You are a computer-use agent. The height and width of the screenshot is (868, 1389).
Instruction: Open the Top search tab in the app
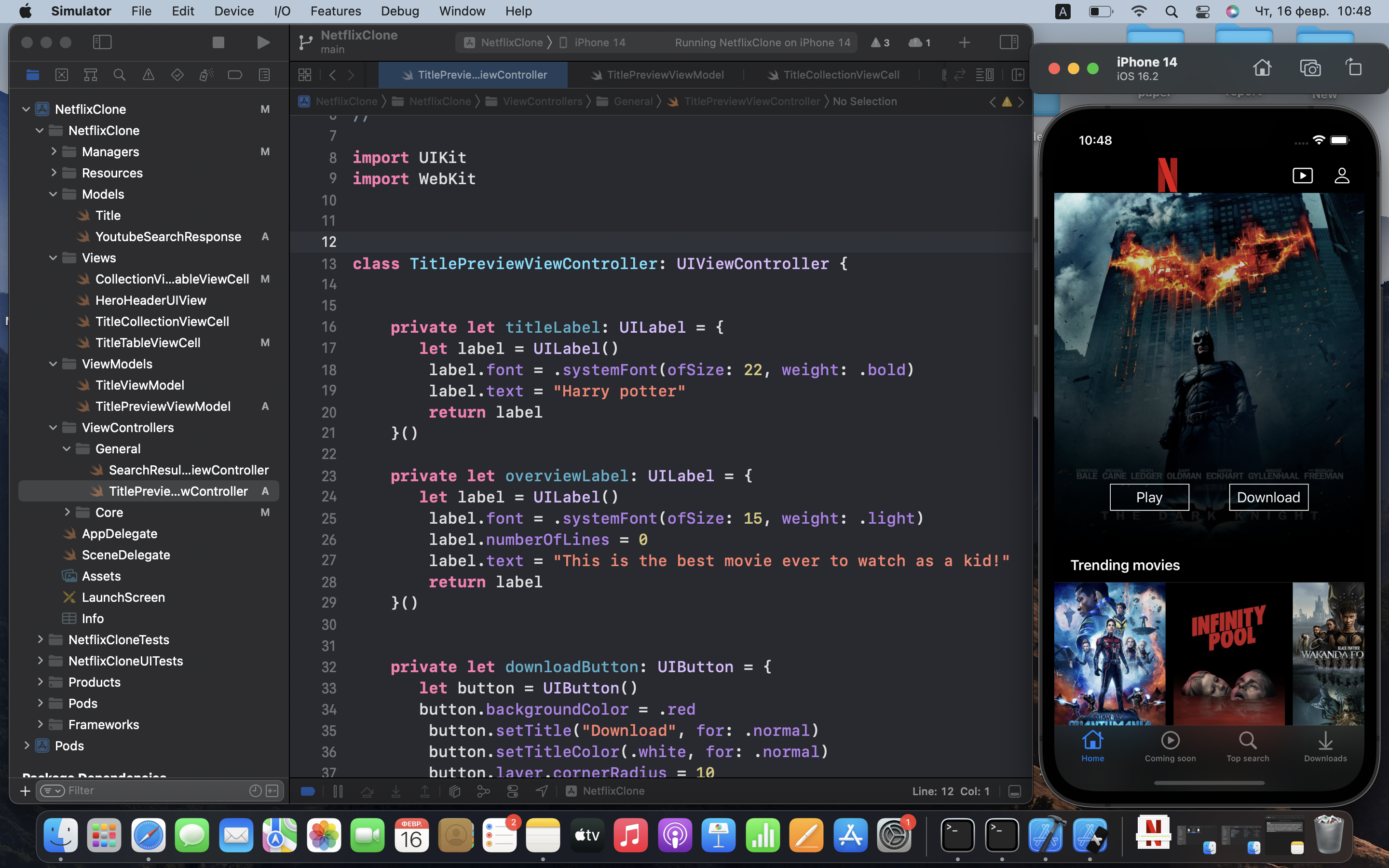1248,746
